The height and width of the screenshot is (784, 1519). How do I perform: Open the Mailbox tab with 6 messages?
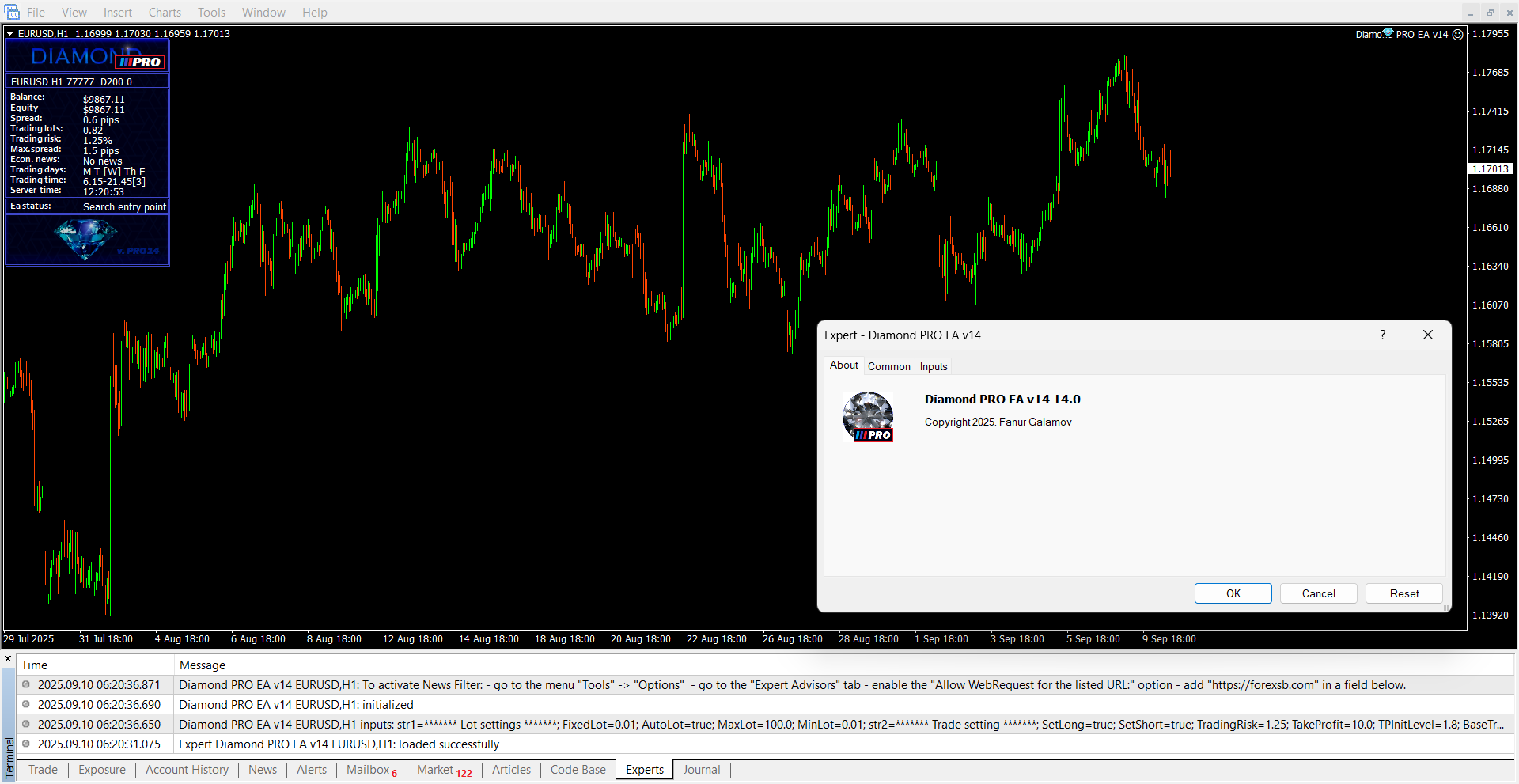pos(372,770)
